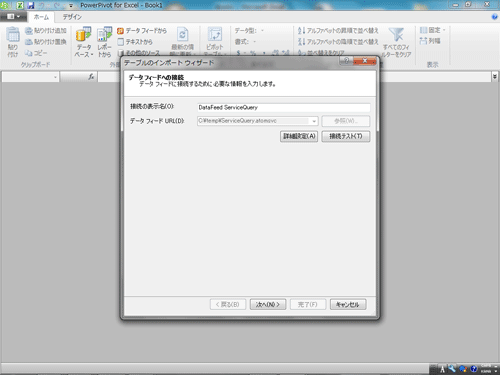This screenshot has width=500, height=375.
Task: Click 貼り付け置換 paste replace icon
Action: pyautogui.click(x=29, y=42)
